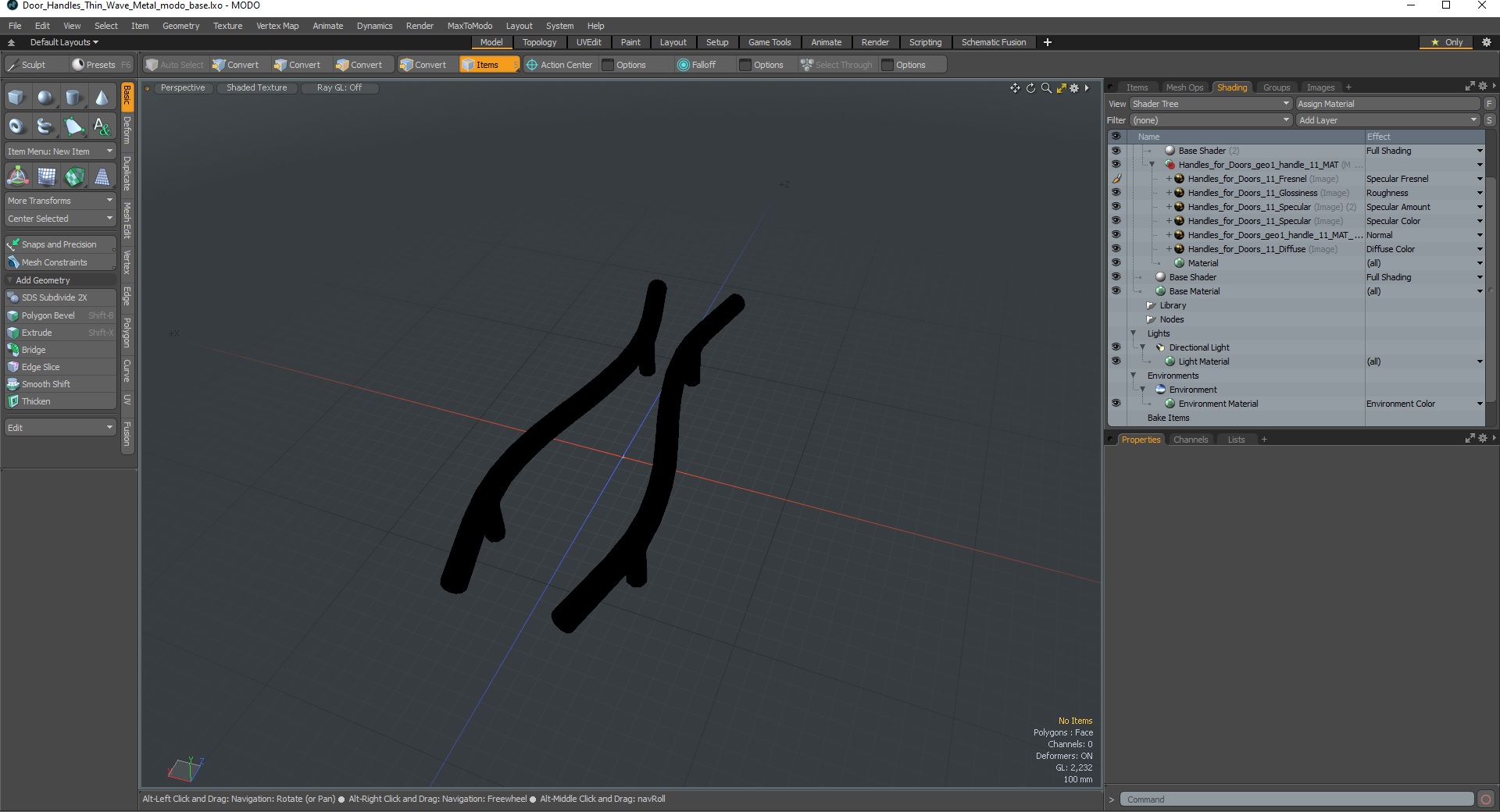Switch to the Channels tab

pyautogui.click(x=1191, y=440)
